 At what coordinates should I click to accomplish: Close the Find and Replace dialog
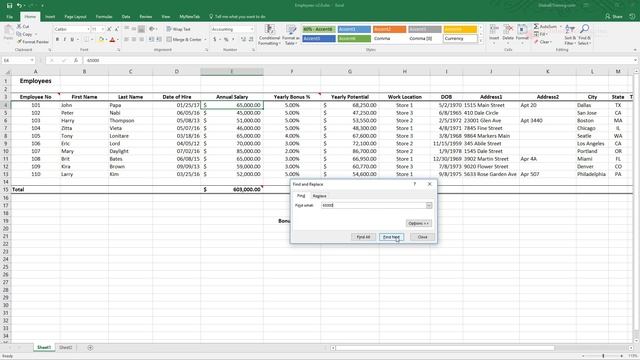tap(422, 237)
